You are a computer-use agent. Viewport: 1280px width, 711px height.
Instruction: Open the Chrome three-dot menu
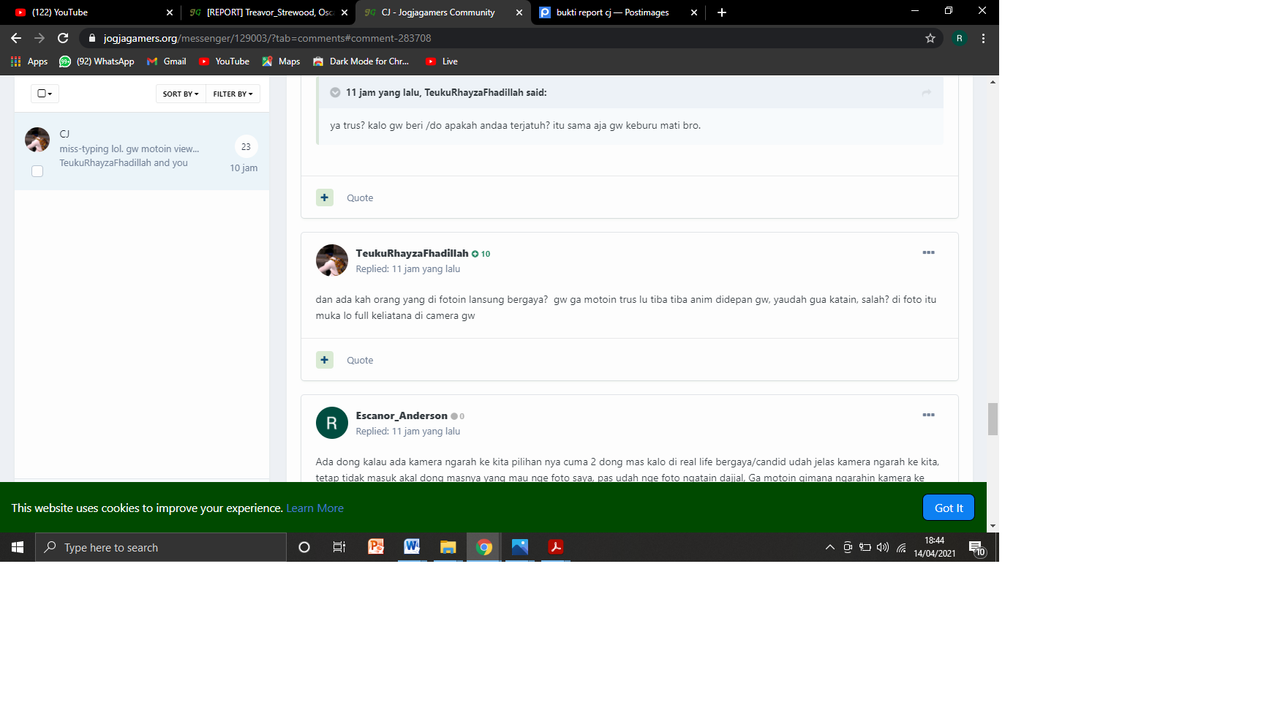(x=983, y=38)
